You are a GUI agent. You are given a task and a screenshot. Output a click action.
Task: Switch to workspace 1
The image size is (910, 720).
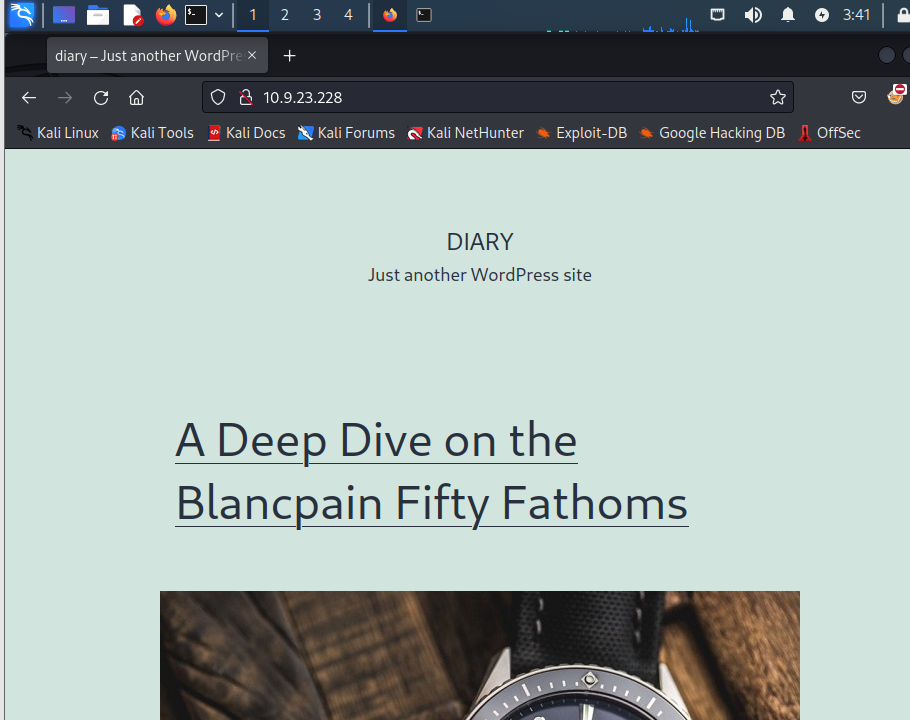(253, 15)
